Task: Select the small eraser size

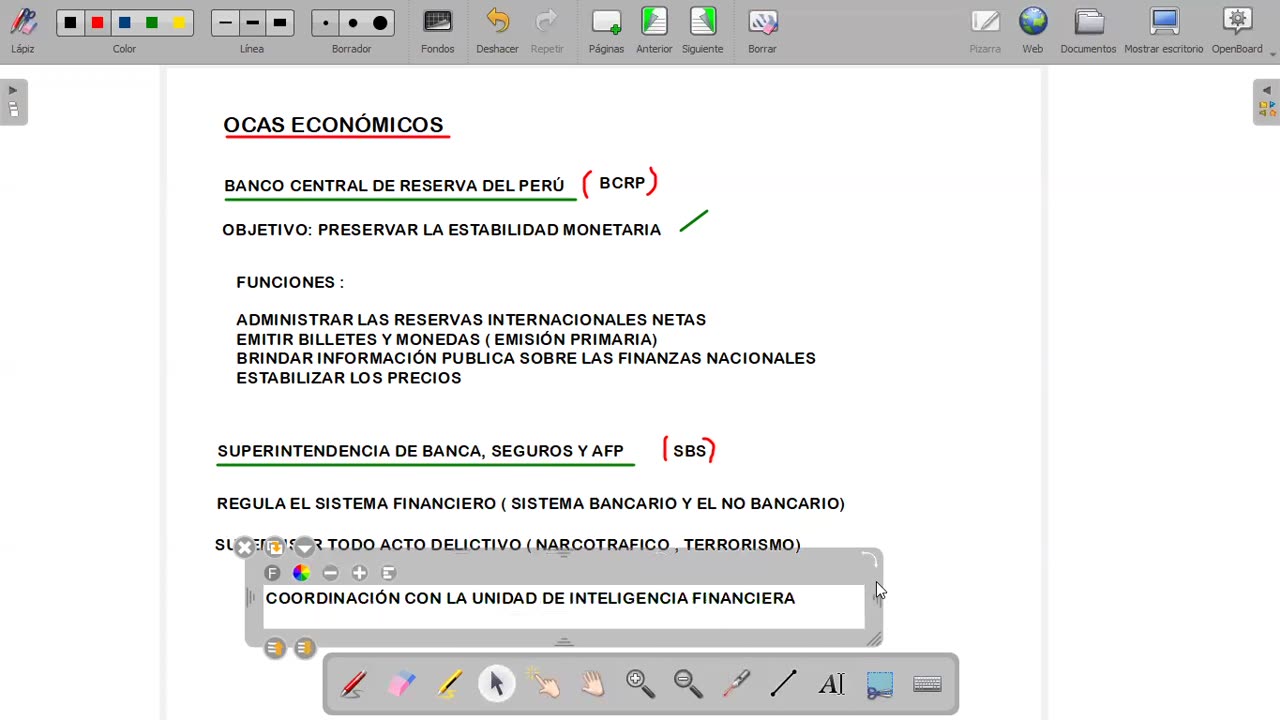Action: click(325, 22)
